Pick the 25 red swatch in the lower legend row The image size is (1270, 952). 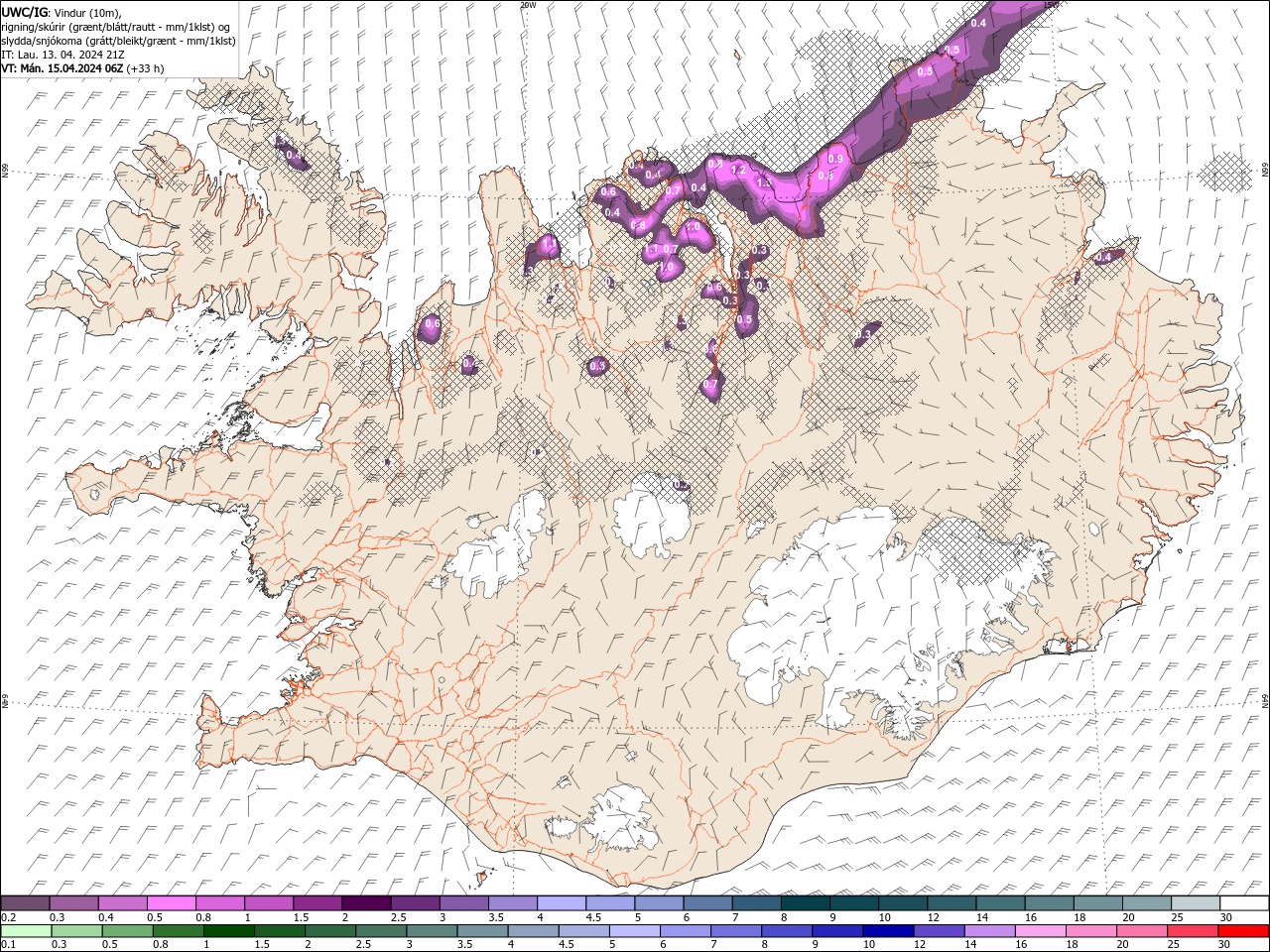(x=1193, y=931)
